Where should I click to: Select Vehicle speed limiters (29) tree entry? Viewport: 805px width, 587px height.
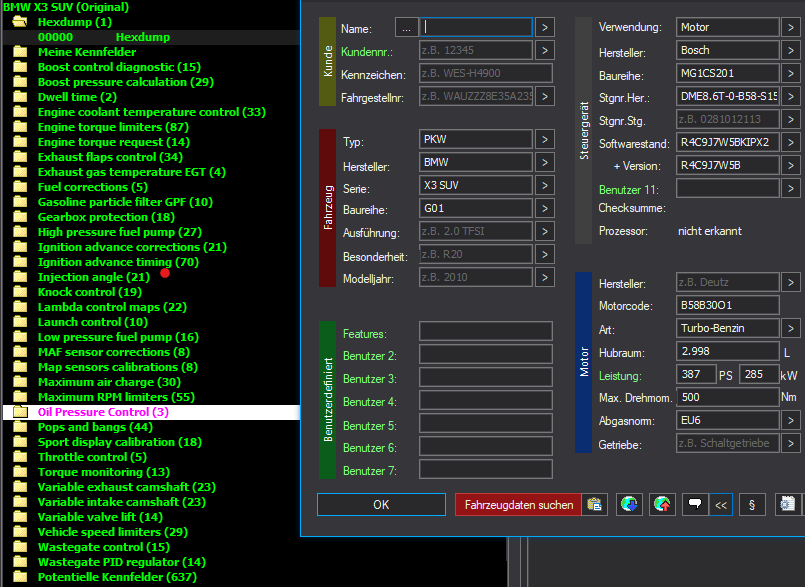tap(112, 532)
